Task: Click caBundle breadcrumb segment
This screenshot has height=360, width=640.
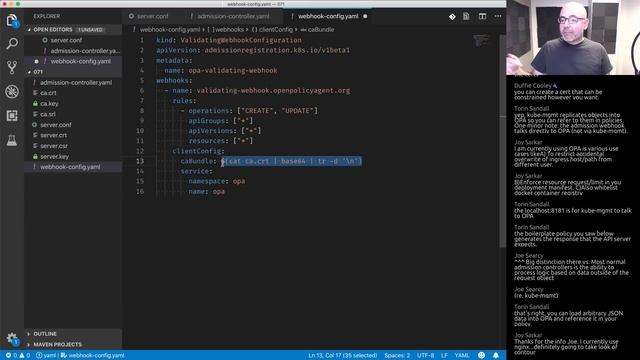Action: tap(317, 30)
